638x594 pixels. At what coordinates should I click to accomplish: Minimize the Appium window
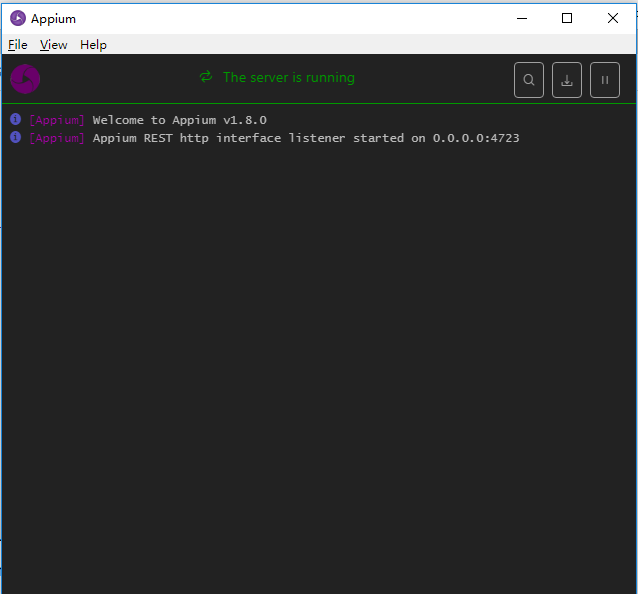(x=522, y=18)
